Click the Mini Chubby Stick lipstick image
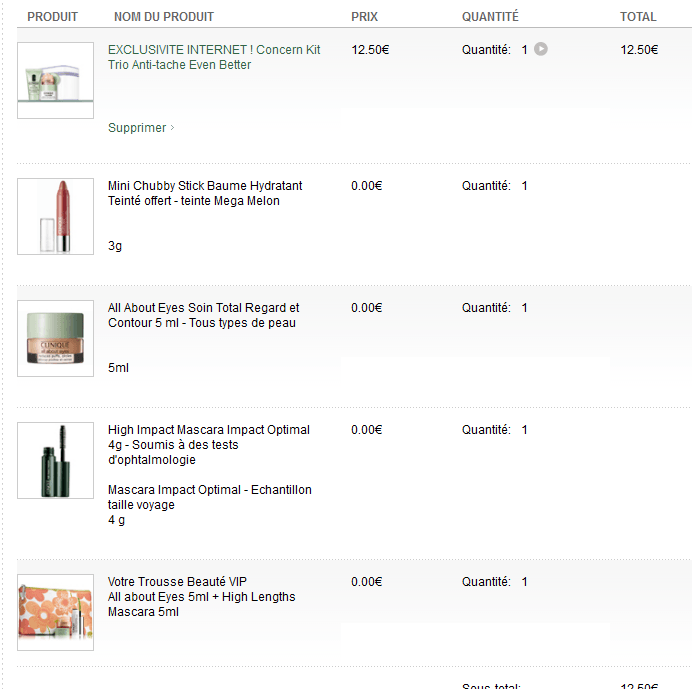This screenshot has height=689, width=692. pyautogui.click(x=55, y=216)
